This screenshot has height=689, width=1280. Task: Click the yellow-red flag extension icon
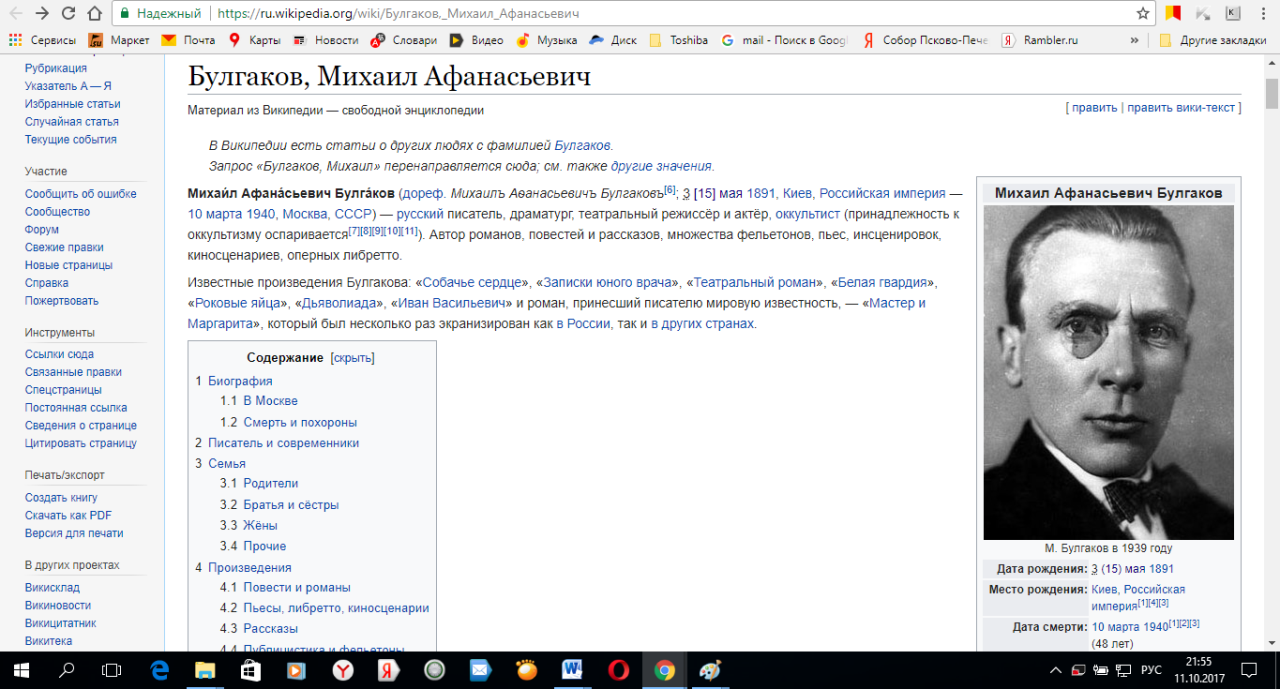[1174, 14]
